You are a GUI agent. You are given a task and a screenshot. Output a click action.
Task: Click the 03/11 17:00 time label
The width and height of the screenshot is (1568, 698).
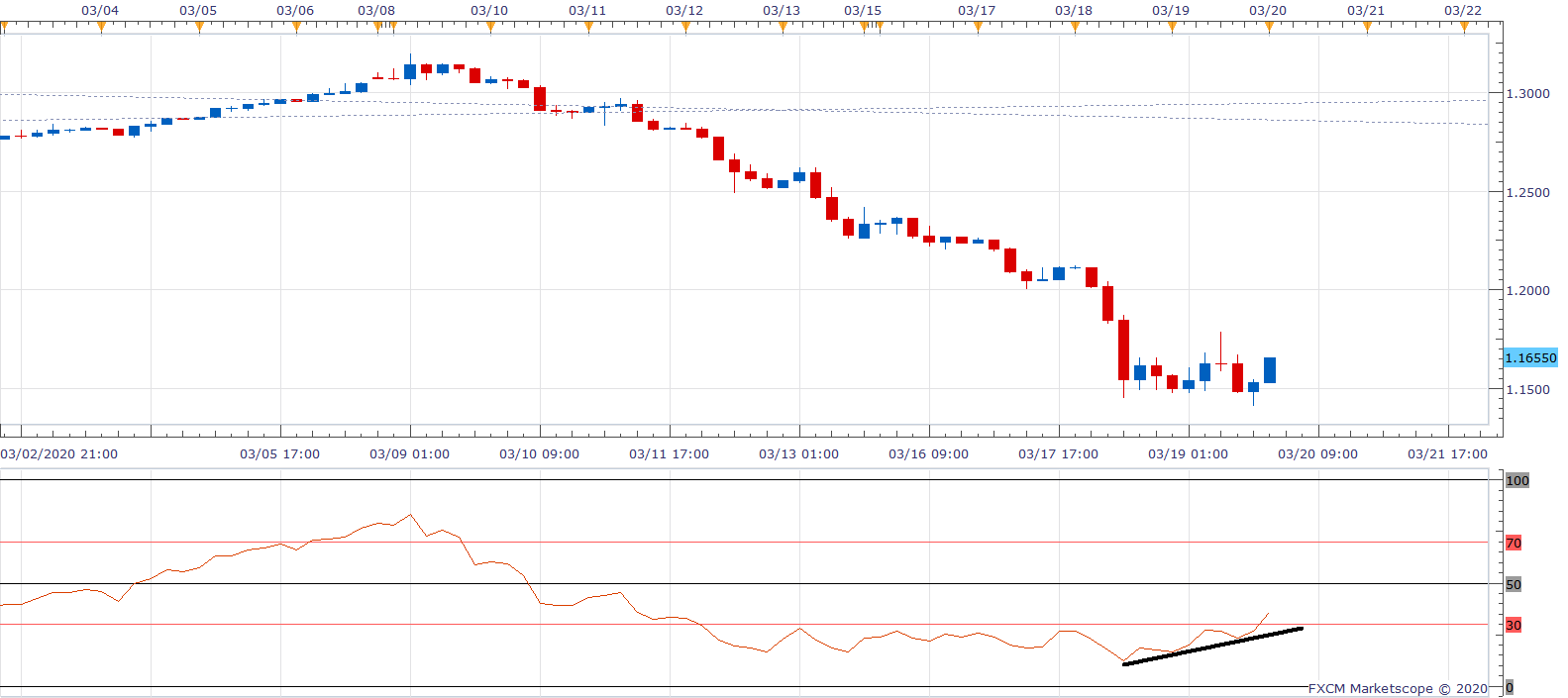coord(670,453)
